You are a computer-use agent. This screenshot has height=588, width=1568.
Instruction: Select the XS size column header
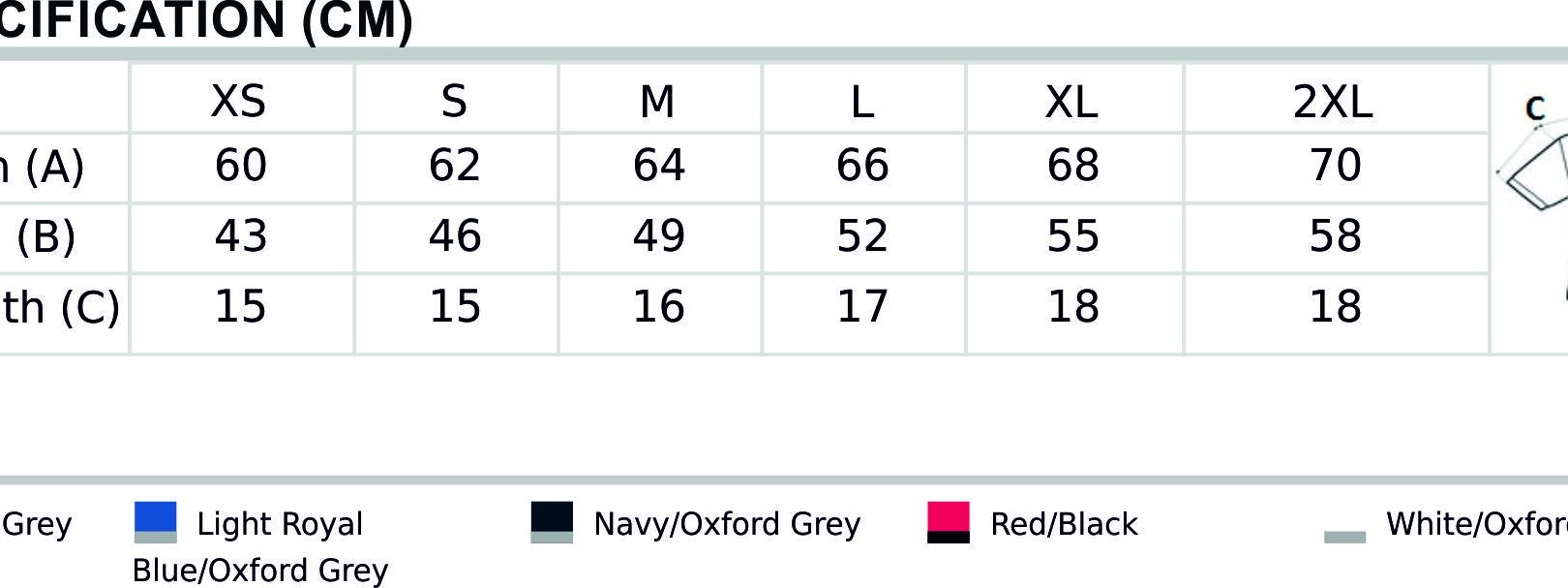pyautogui.click(x=239, y=101)
